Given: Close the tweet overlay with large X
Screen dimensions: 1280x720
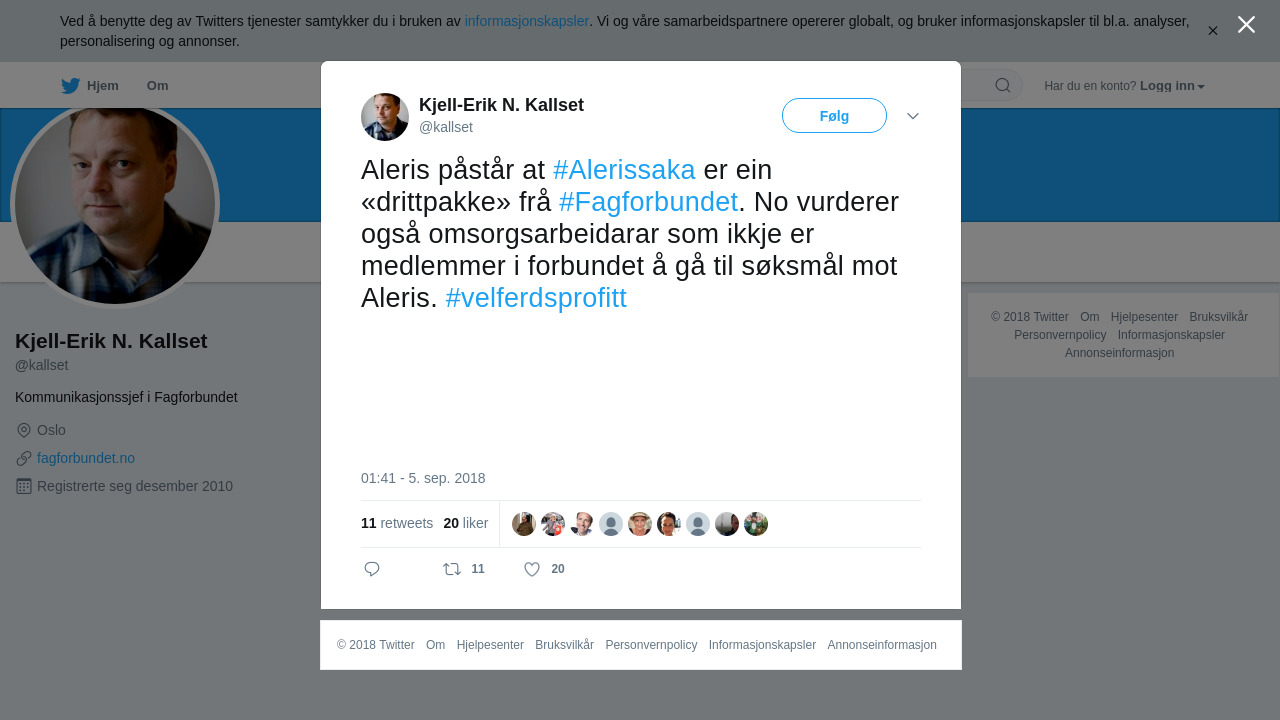Looking at the screenshot, I should (1246, 24).
